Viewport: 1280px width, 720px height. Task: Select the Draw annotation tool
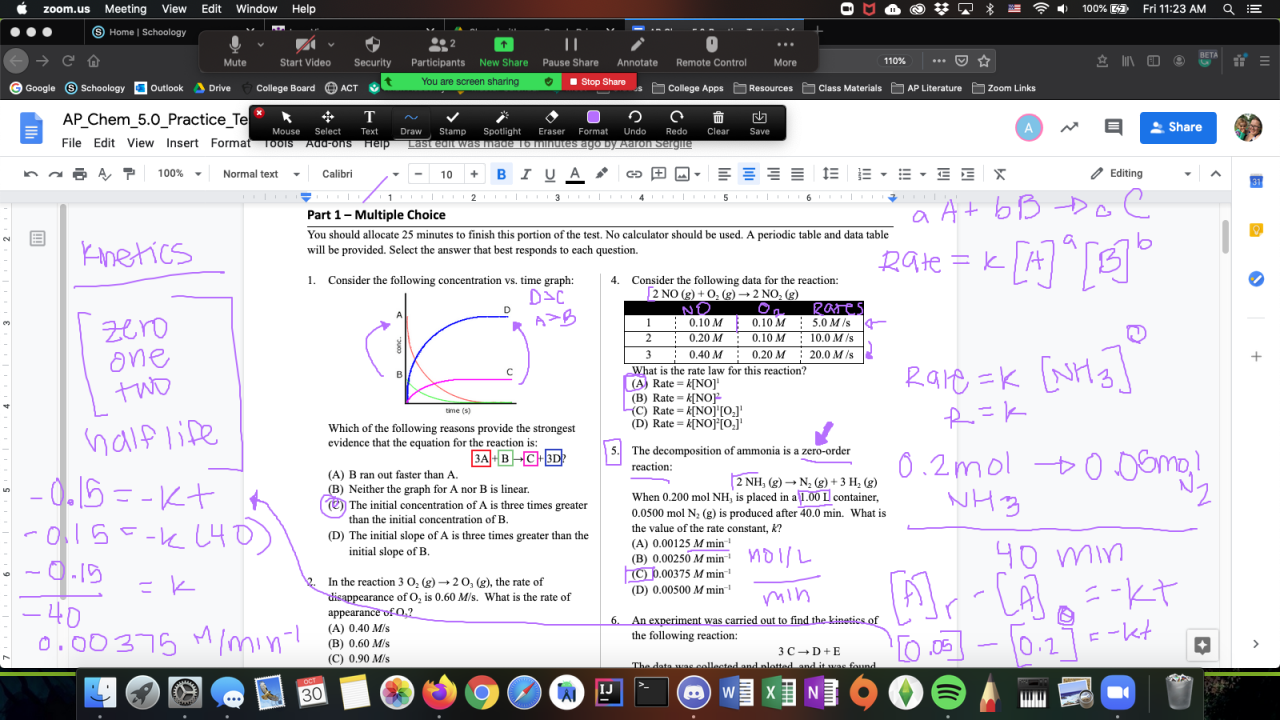pos(411,123)
